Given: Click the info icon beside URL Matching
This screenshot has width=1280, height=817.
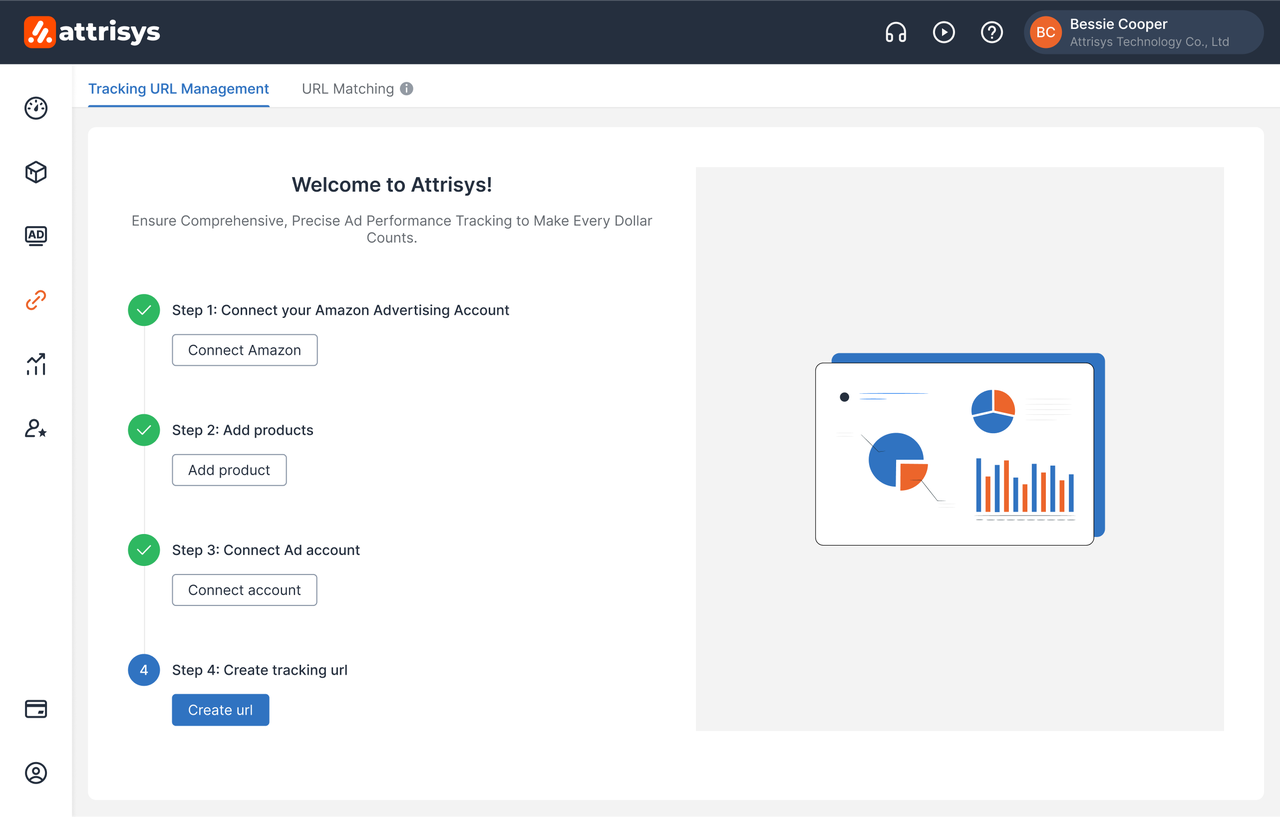Looking at the screenshot, I should pos(407,88).
